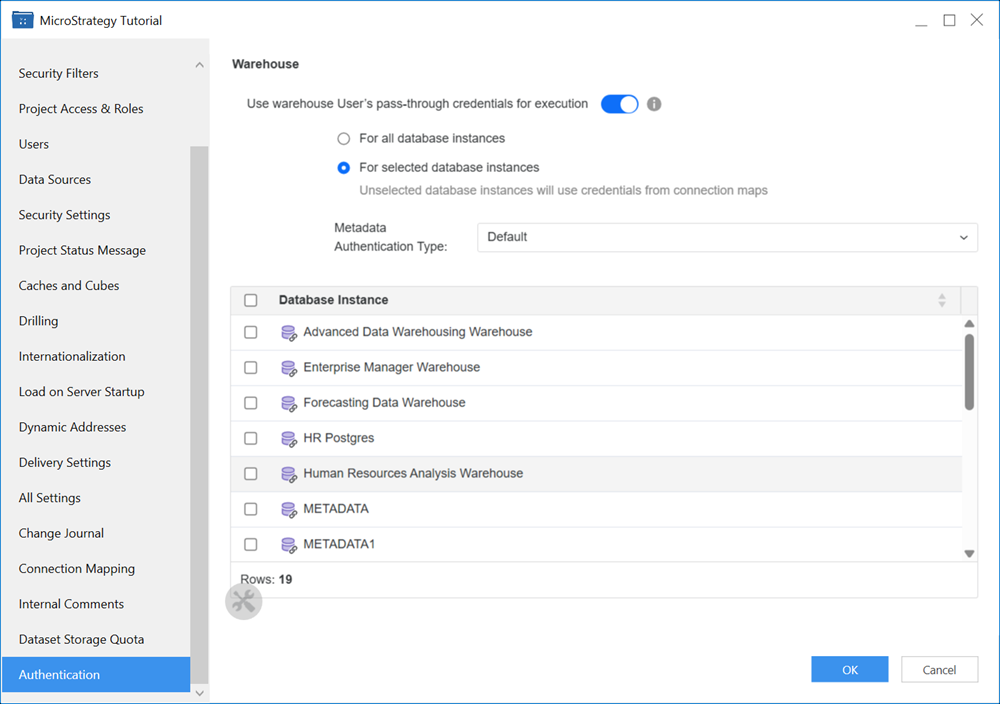Click OK to save settings

(849, 670)
